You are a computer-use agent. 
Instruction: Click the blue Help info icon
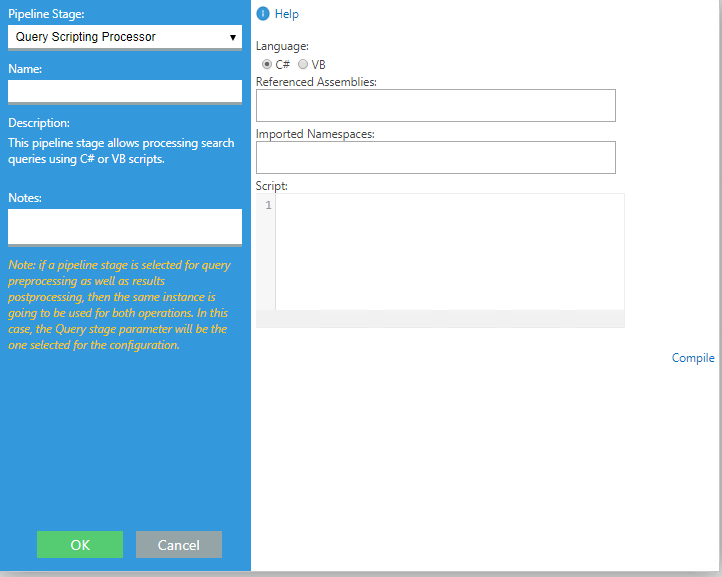coord(263,14)
